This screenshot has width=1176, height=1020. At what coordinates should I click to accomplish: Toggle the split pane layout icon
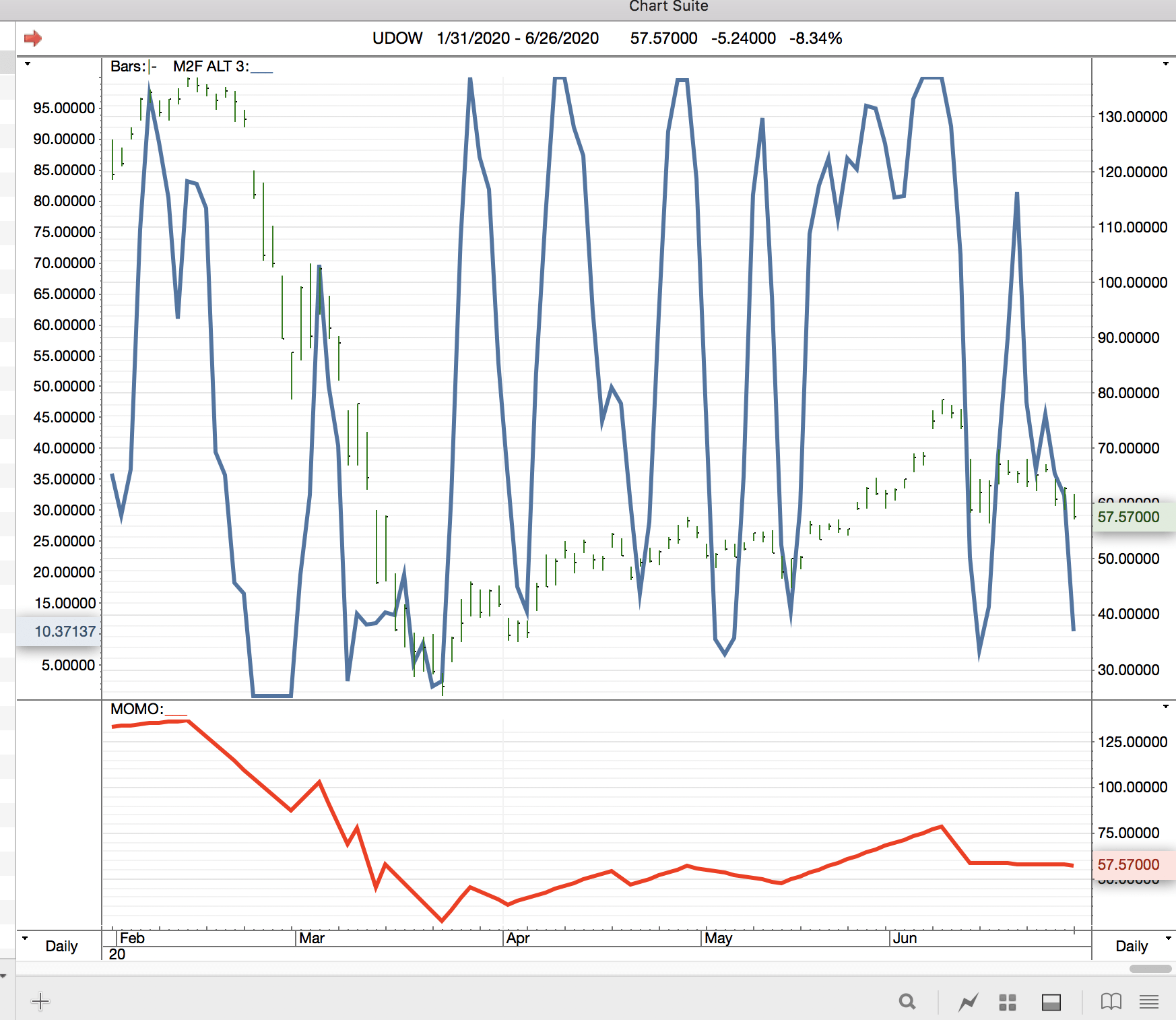coord(1051,1002)
